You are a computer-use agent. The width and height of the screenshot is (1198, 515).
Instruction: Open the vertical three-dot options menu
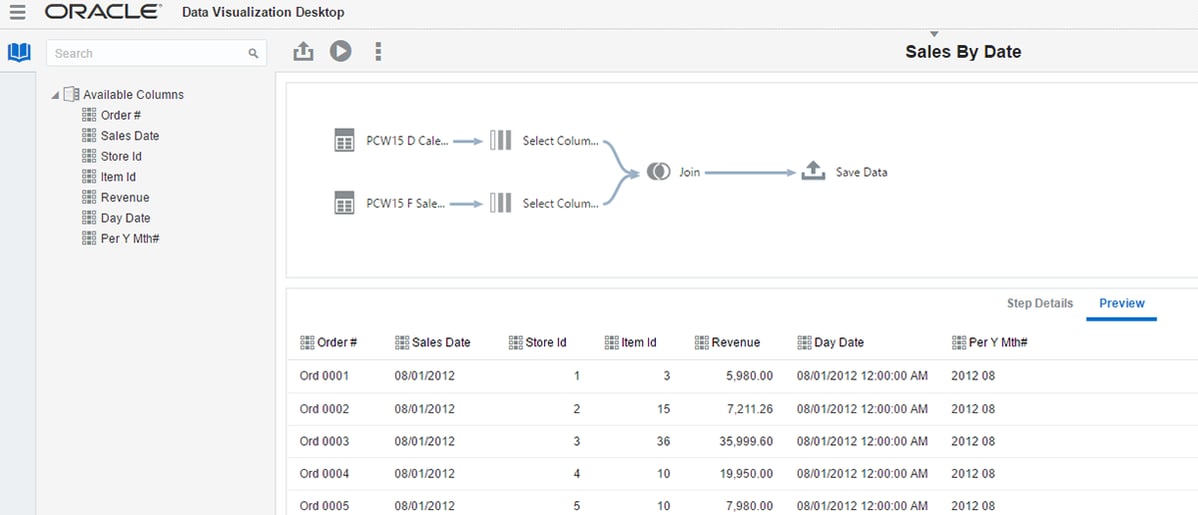pyautogui.click(x=377, y=51)
